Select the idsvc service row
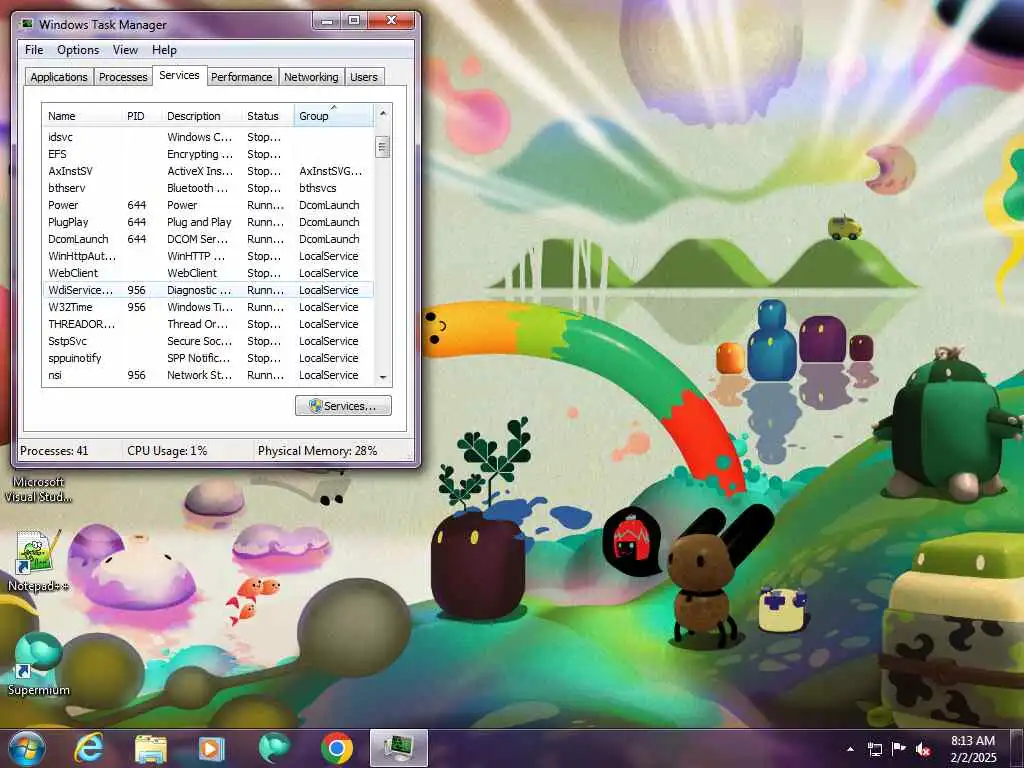The width and height of the screenshot is (1024, 768). pos(208,137)
